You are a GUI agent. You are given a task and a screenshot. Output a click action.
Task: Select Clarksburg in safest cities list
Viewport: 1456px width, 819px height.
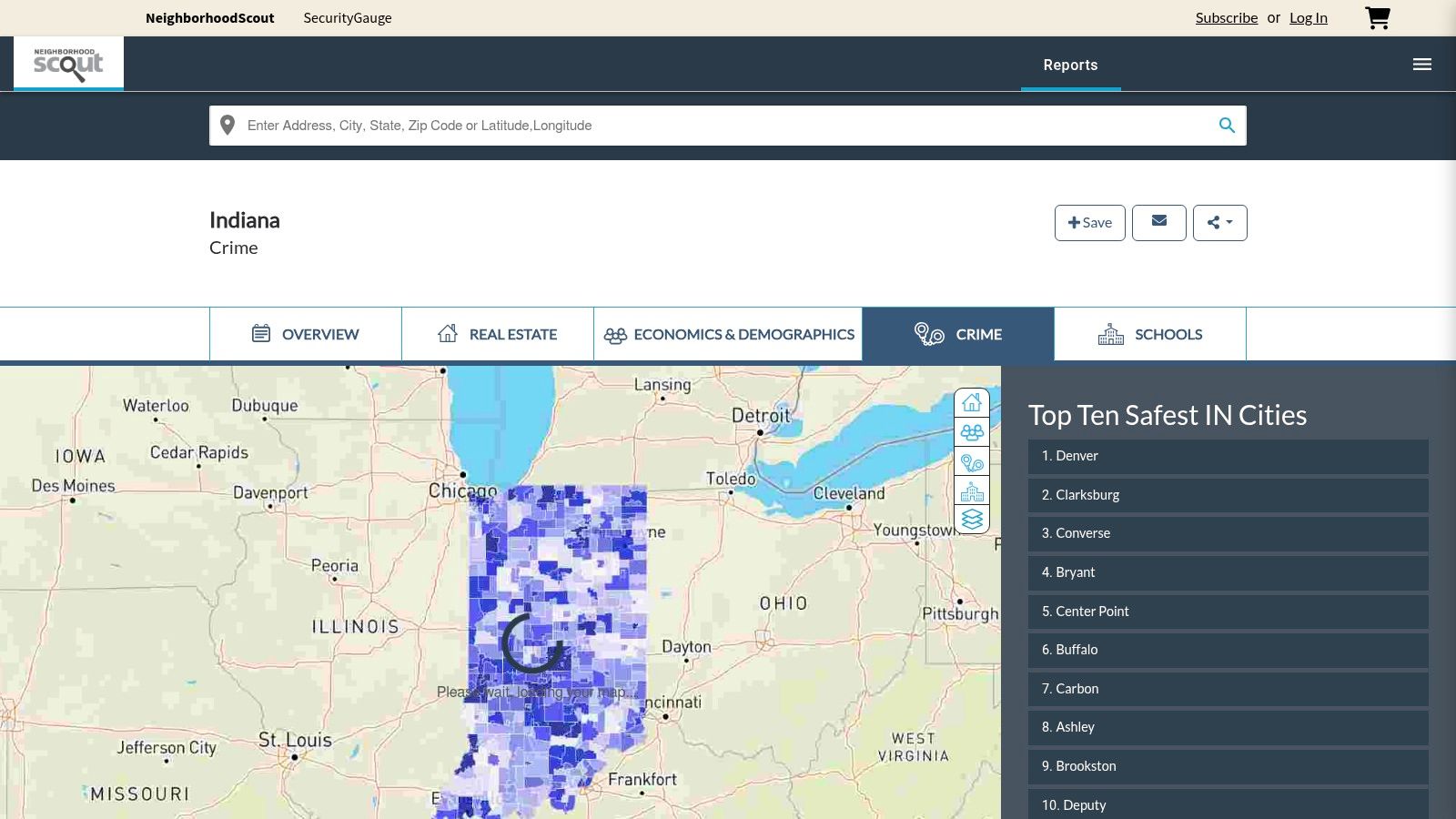[x=1228, y=495]
